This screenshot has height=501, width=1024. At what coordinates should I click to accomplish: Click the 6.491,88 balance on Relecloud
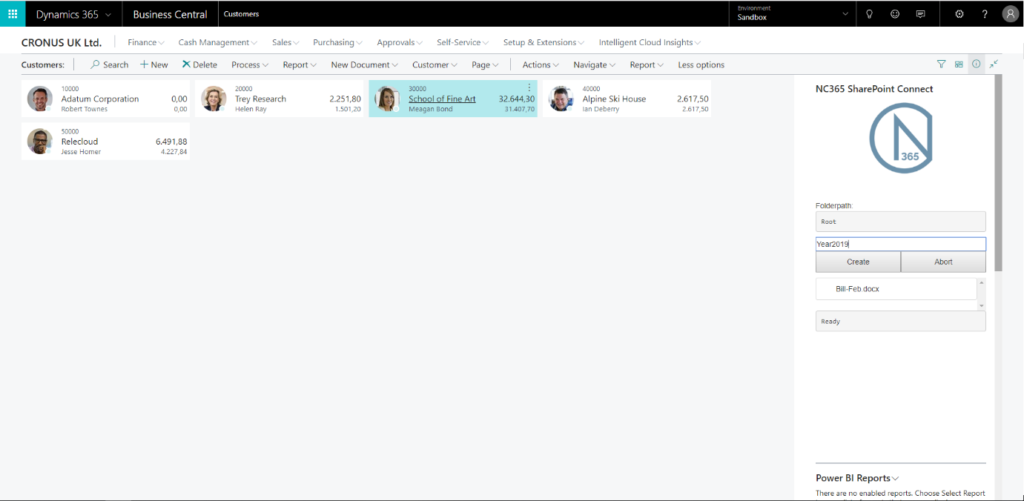point(171,141)
